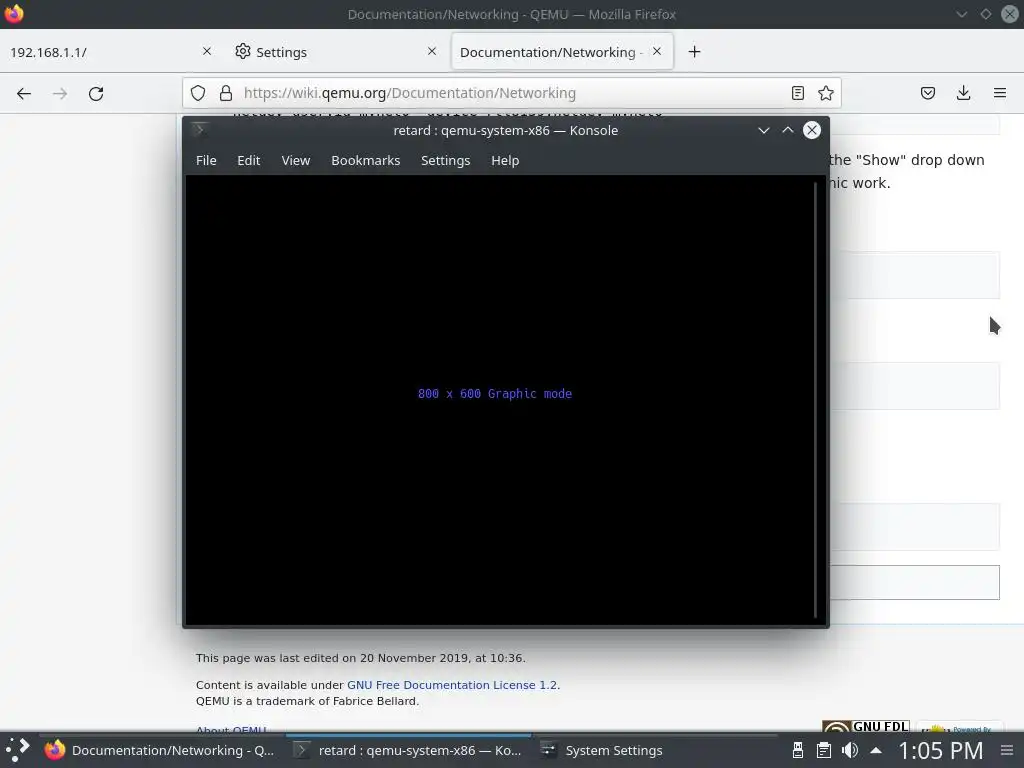The image size is (1024, 768).
Task: Open the panel options hamburger icon
Action: 1007,750
